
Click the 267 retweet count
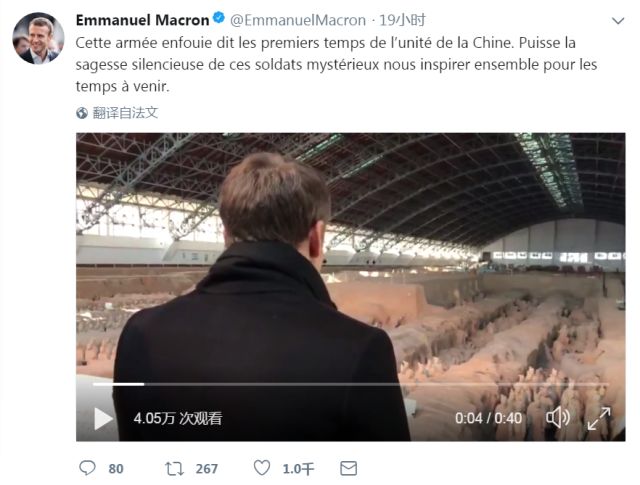tap(207, 469)
